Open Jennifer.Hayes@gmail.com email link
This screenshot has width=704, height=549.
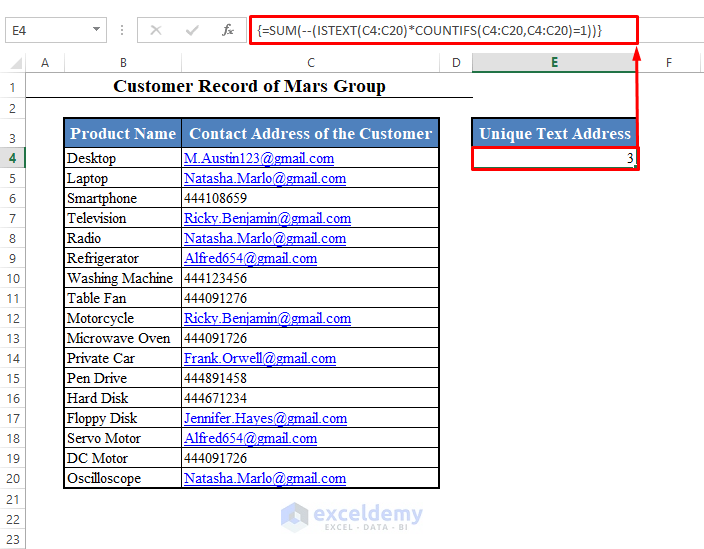(x=265, y=418)
